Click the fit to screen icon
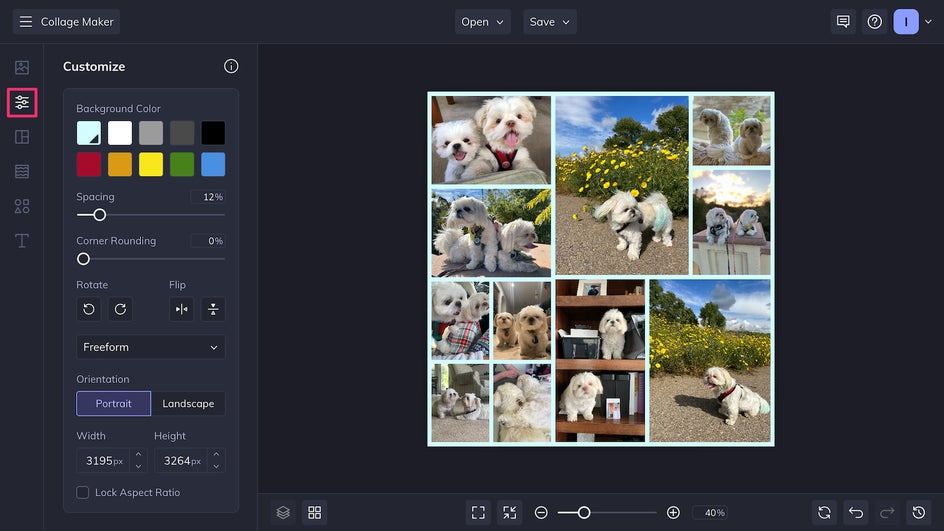Viewport: 944px width, 531px height. pyautogui.click(x=478, y=512)
